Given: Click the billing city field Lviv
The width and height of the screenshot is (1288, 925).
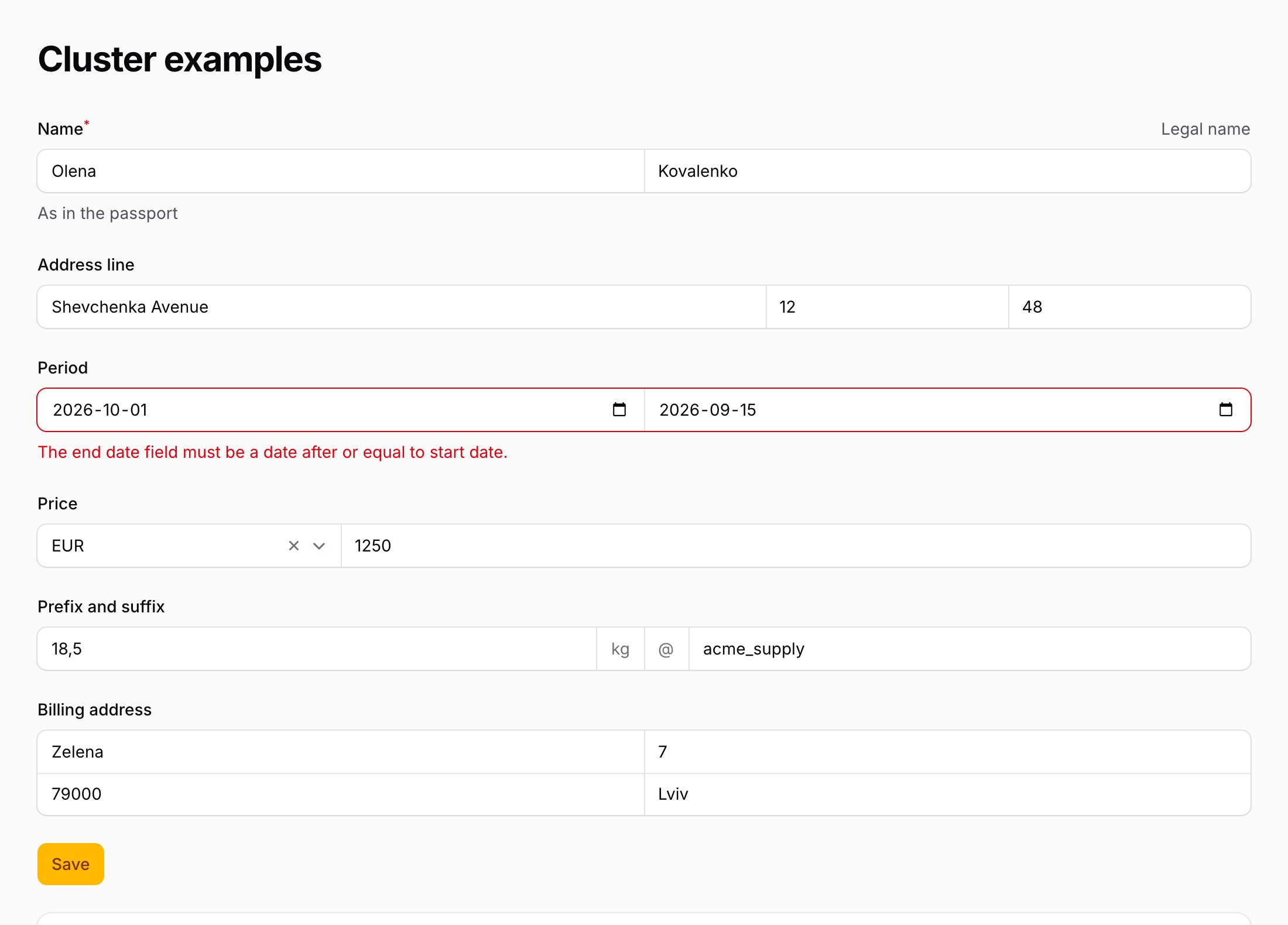Looking at the screenshot, I should point(947,794).
